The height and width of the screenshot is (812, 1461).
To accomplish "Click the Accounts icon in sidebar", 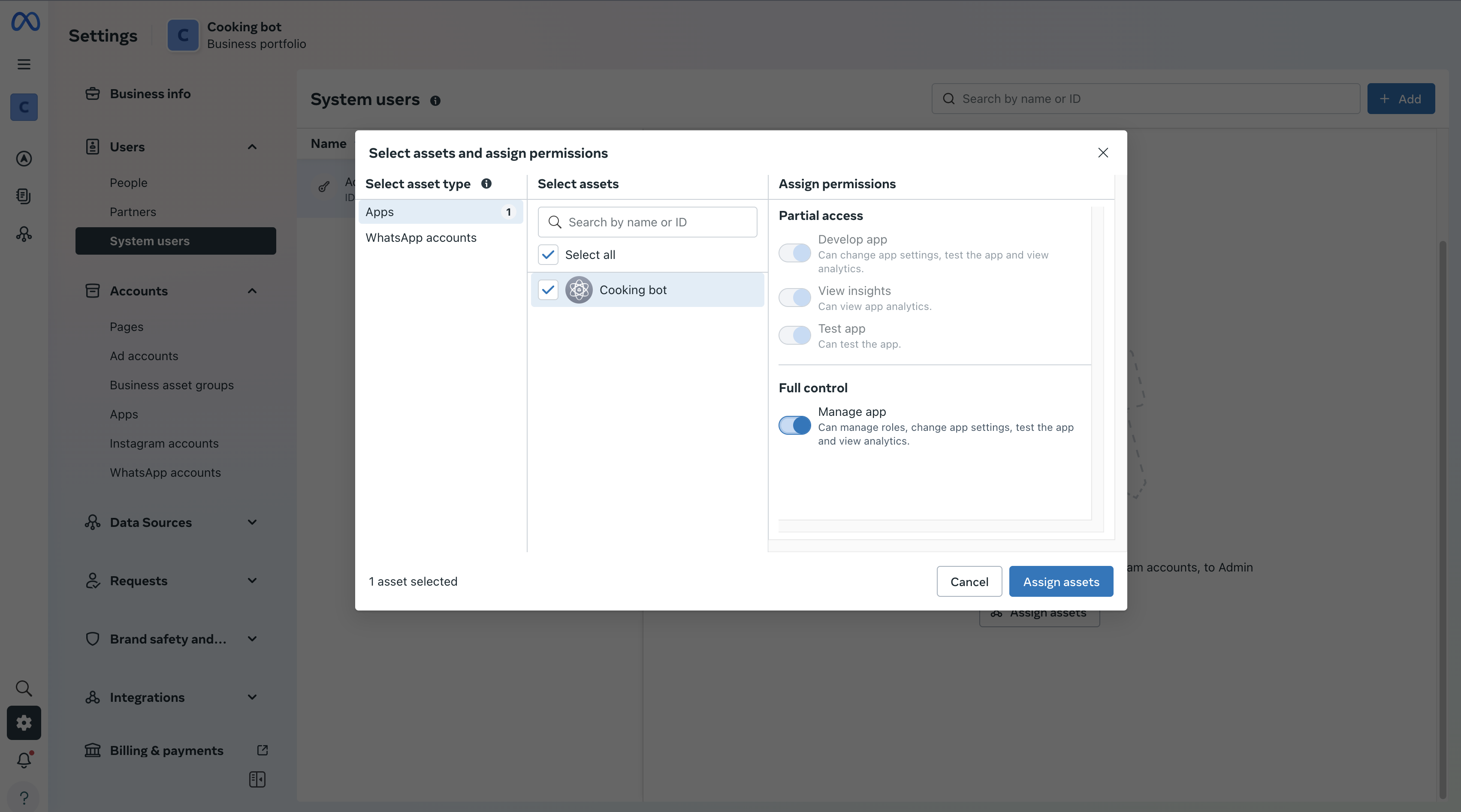I will (93, 291).
